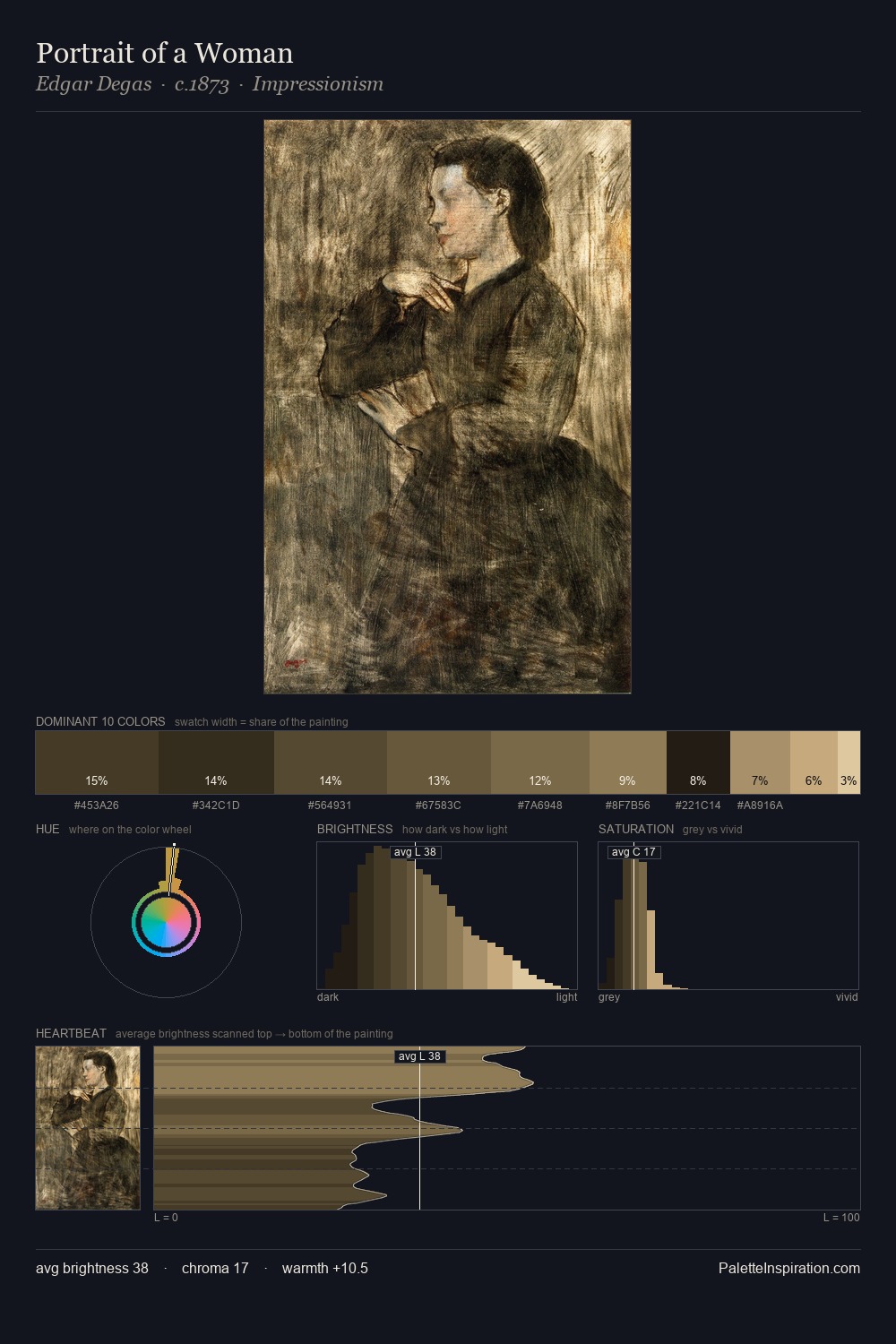Image resolution: width=896 pixels, height=1344 pixels.
Task: Click the 'grey' axis label
Action: [609, 997]
